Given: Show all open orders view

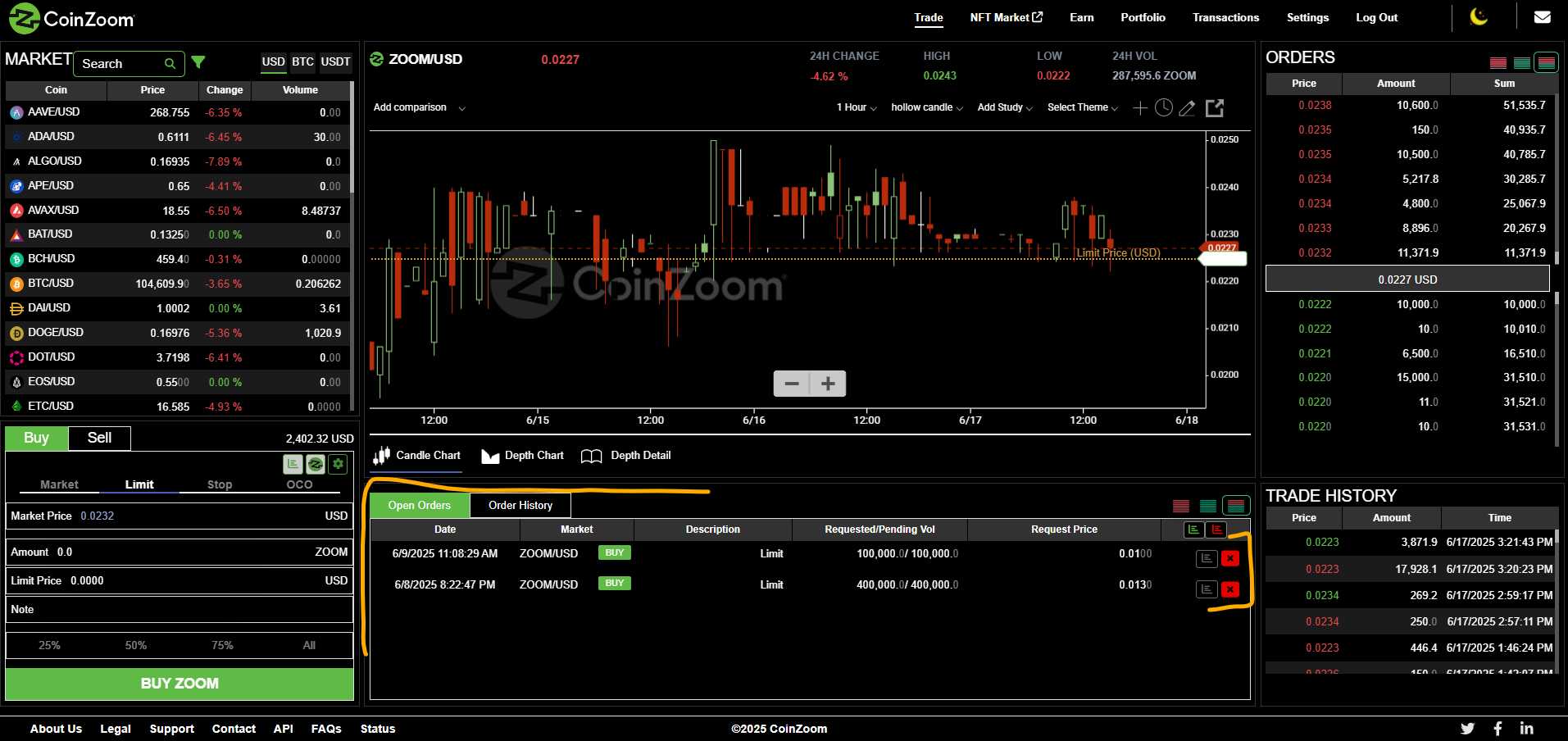Looking at the screenshot, I should 1236,506.
